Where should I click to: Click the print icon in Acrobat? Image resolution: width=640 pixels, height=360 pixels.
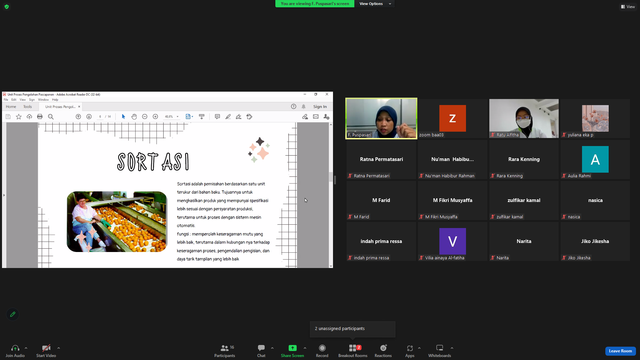tap(40, 117)
